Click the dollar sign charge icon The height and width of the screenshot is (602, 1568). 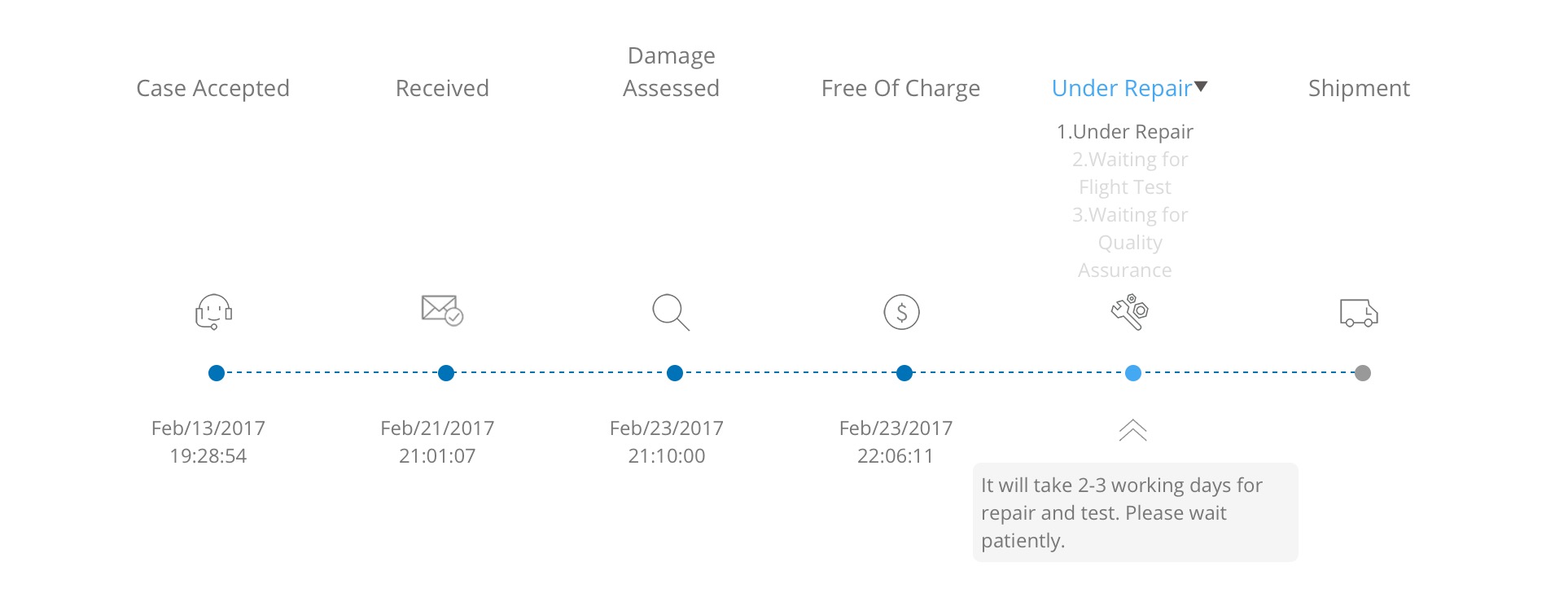[x=902, y=312]
